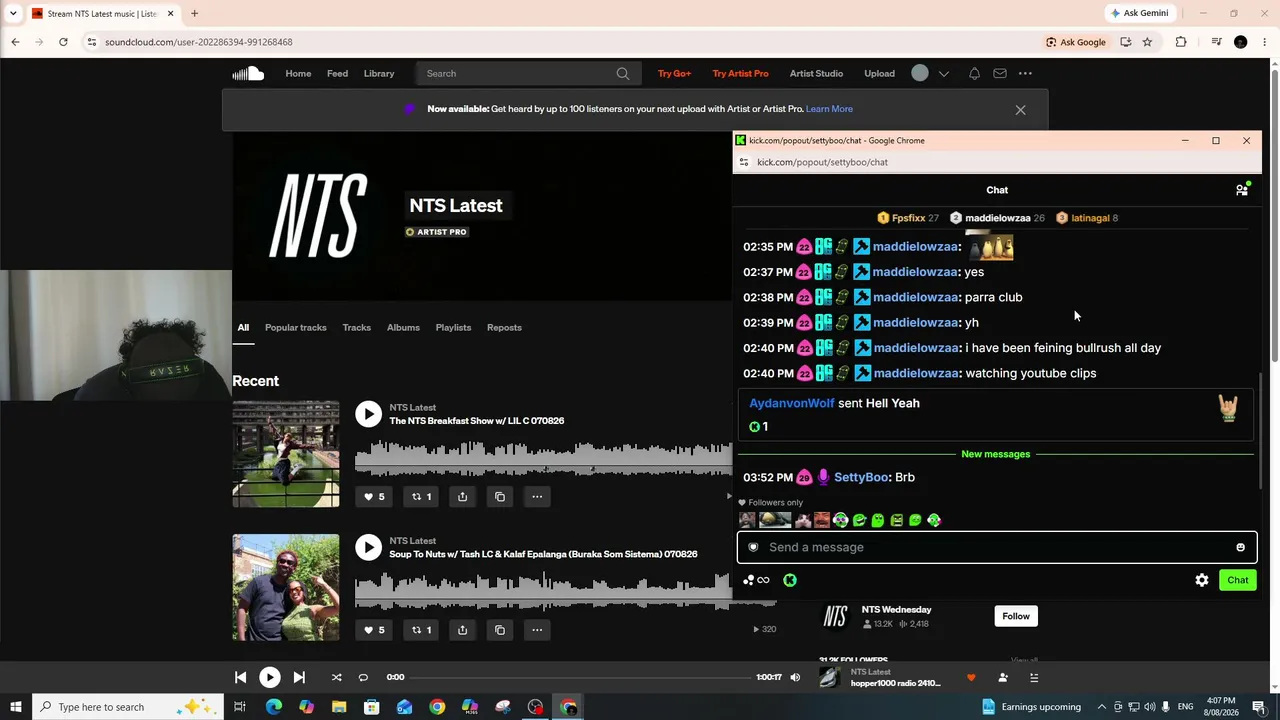
Task: Dismiss the Now available banner
Action: coord(1020,109)
